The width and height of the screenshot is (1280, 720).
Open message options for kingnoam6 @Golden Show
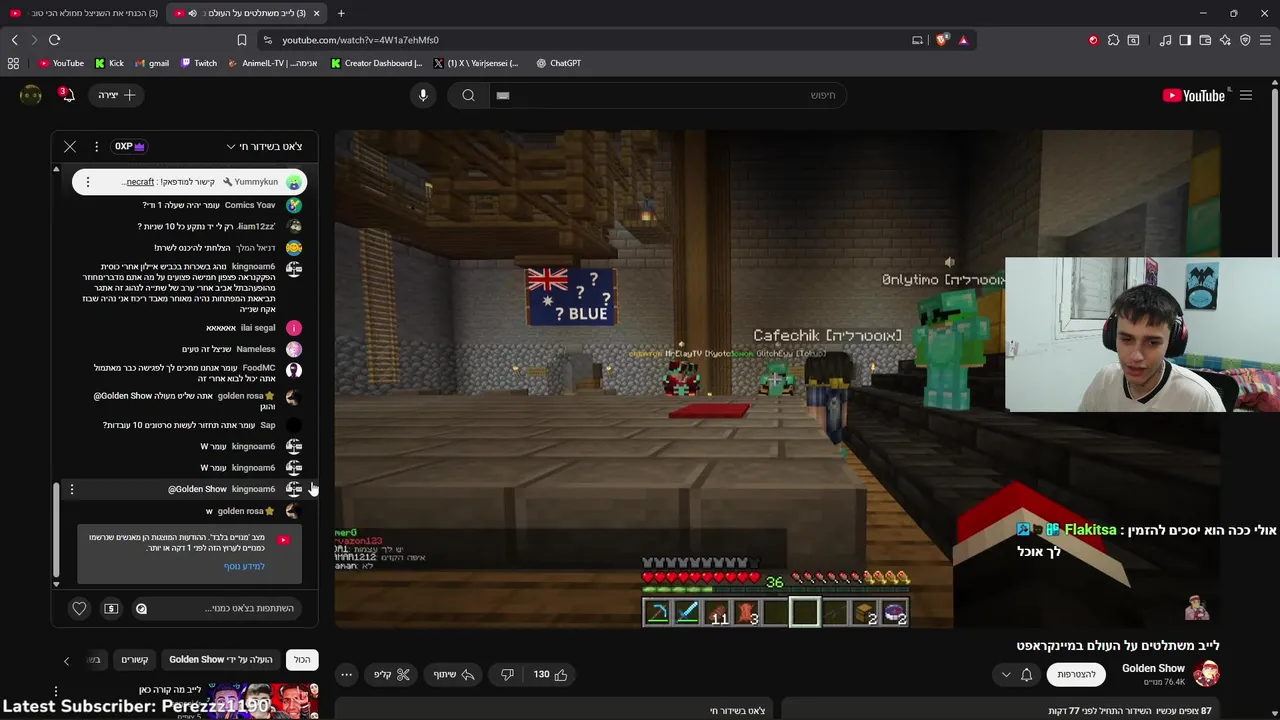pos(72,489)
